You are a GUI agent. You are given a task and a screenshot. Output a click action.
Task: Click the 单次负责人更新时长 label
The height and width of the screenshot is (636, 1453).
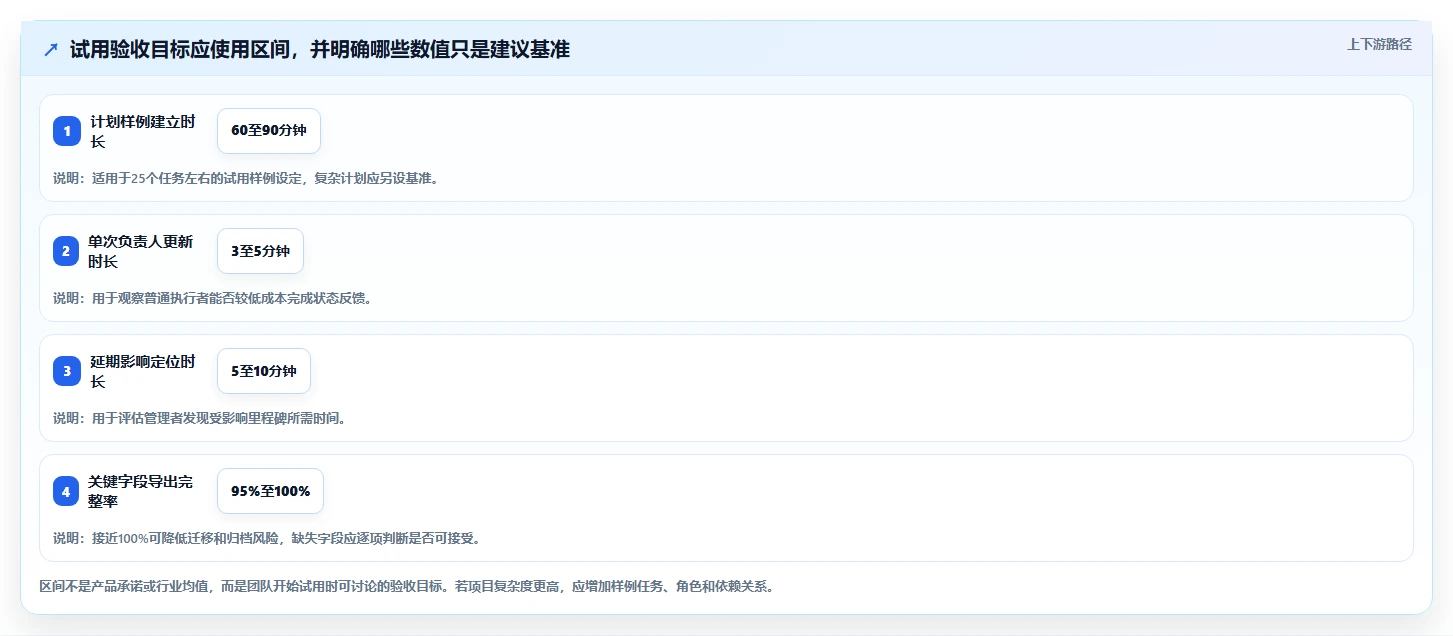141,251
